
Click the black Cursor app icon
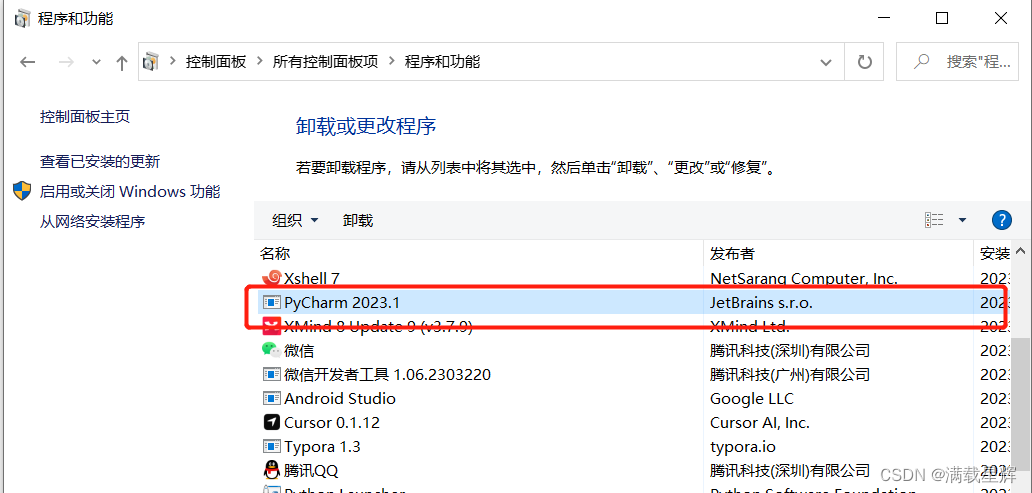tap(271, 422)
